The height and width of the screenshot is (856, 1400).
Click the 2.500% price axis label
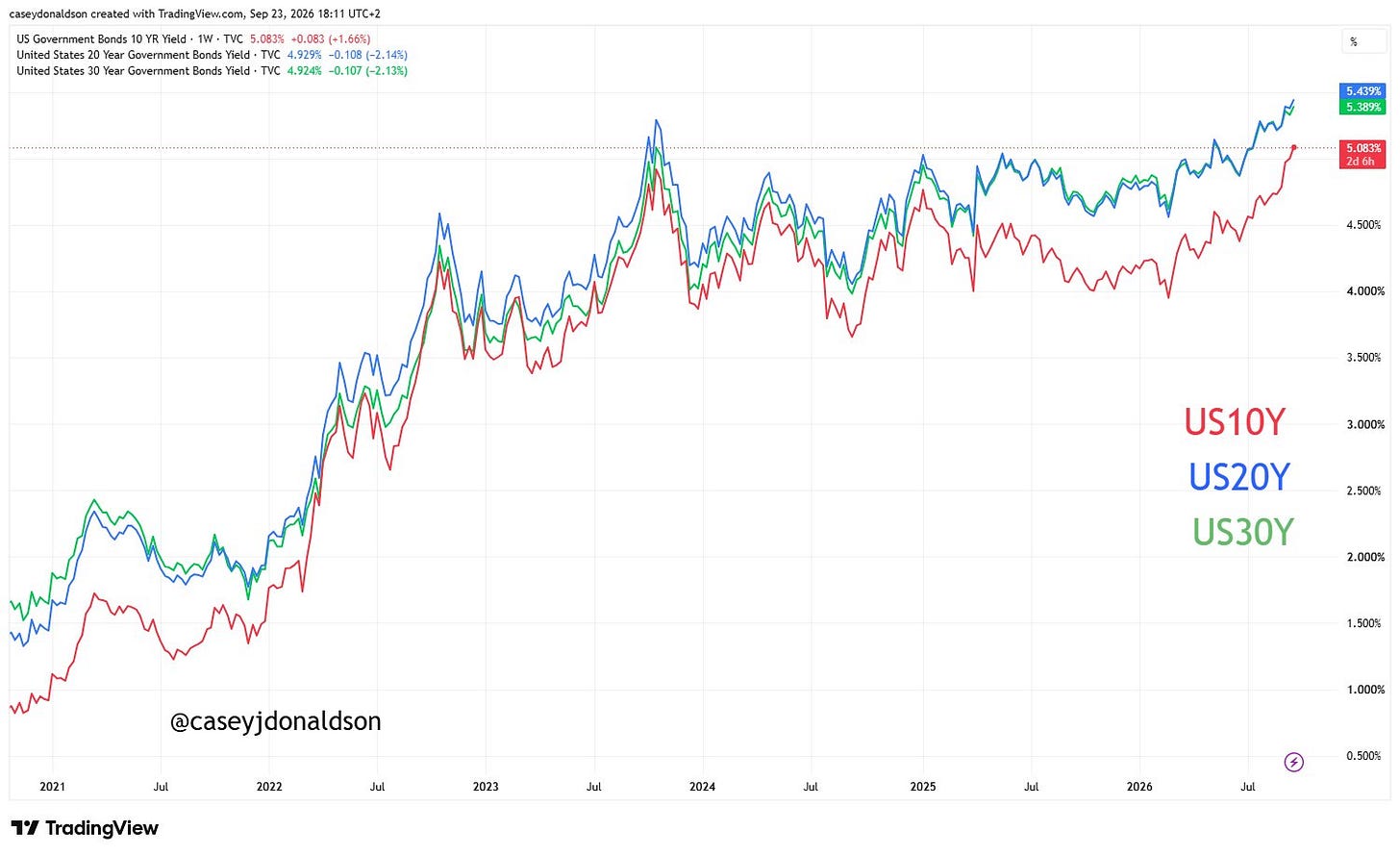point(1363,491)
